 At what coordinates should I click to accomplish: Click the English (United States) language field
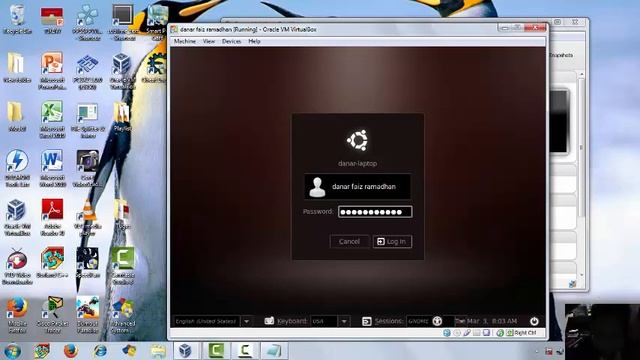207,321
